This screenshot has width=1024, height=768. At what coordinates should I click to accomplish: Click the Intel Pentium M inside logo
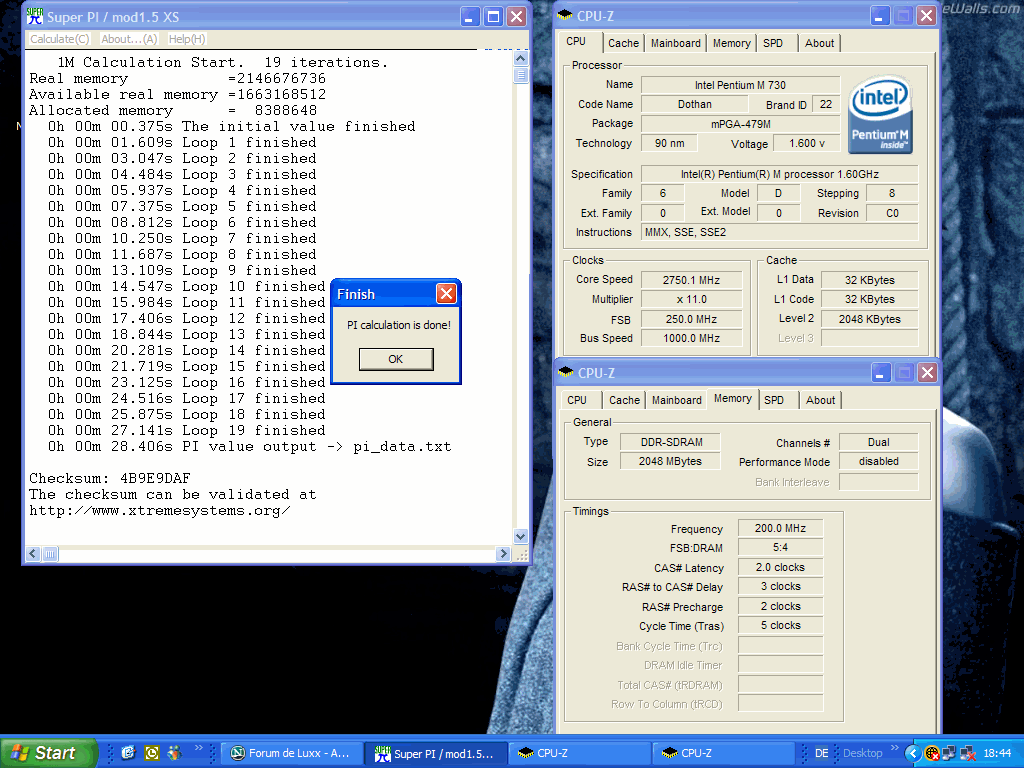click(x=880, y=114)
